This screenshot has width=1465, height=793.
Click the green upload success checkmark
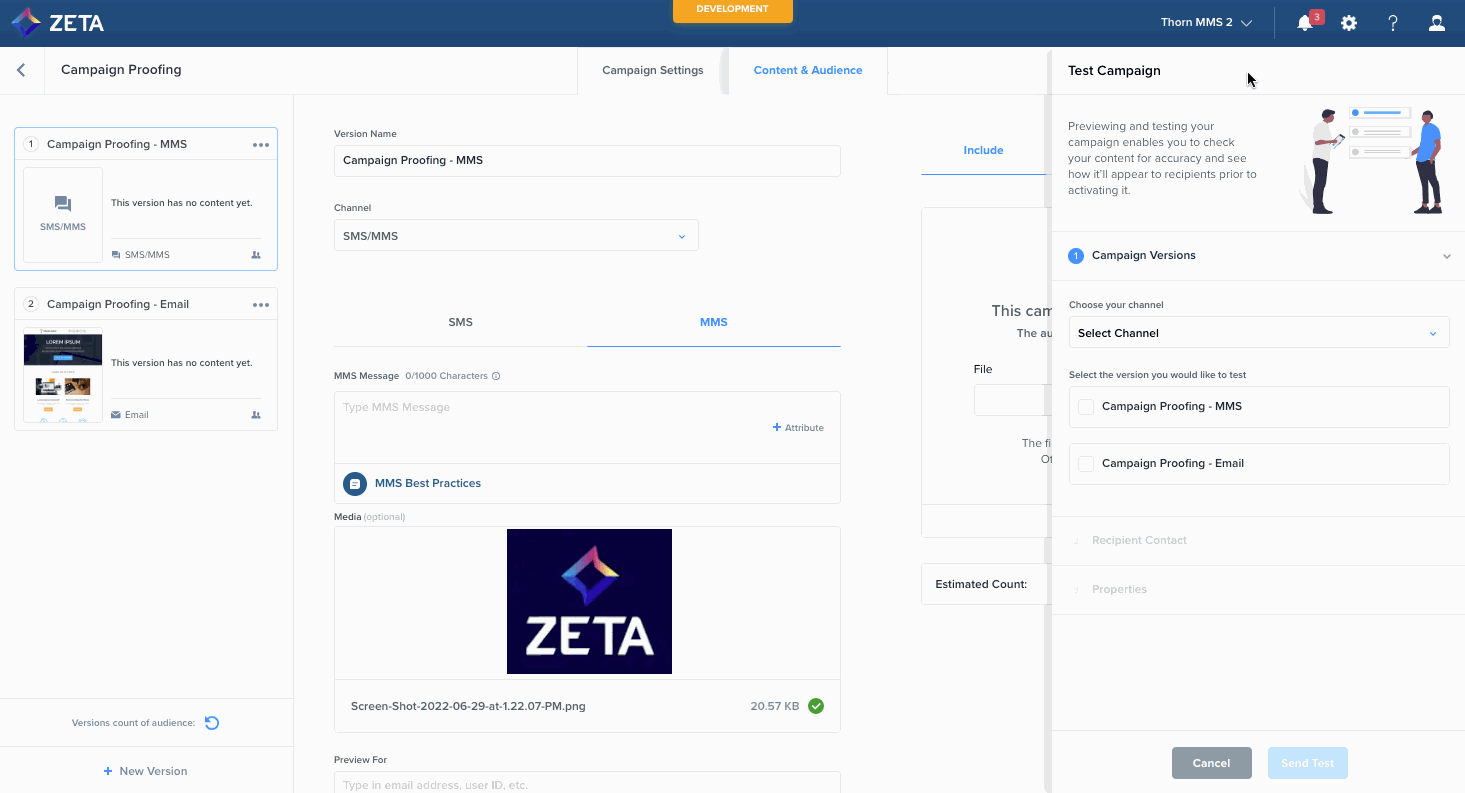click(x=816, y=706)
